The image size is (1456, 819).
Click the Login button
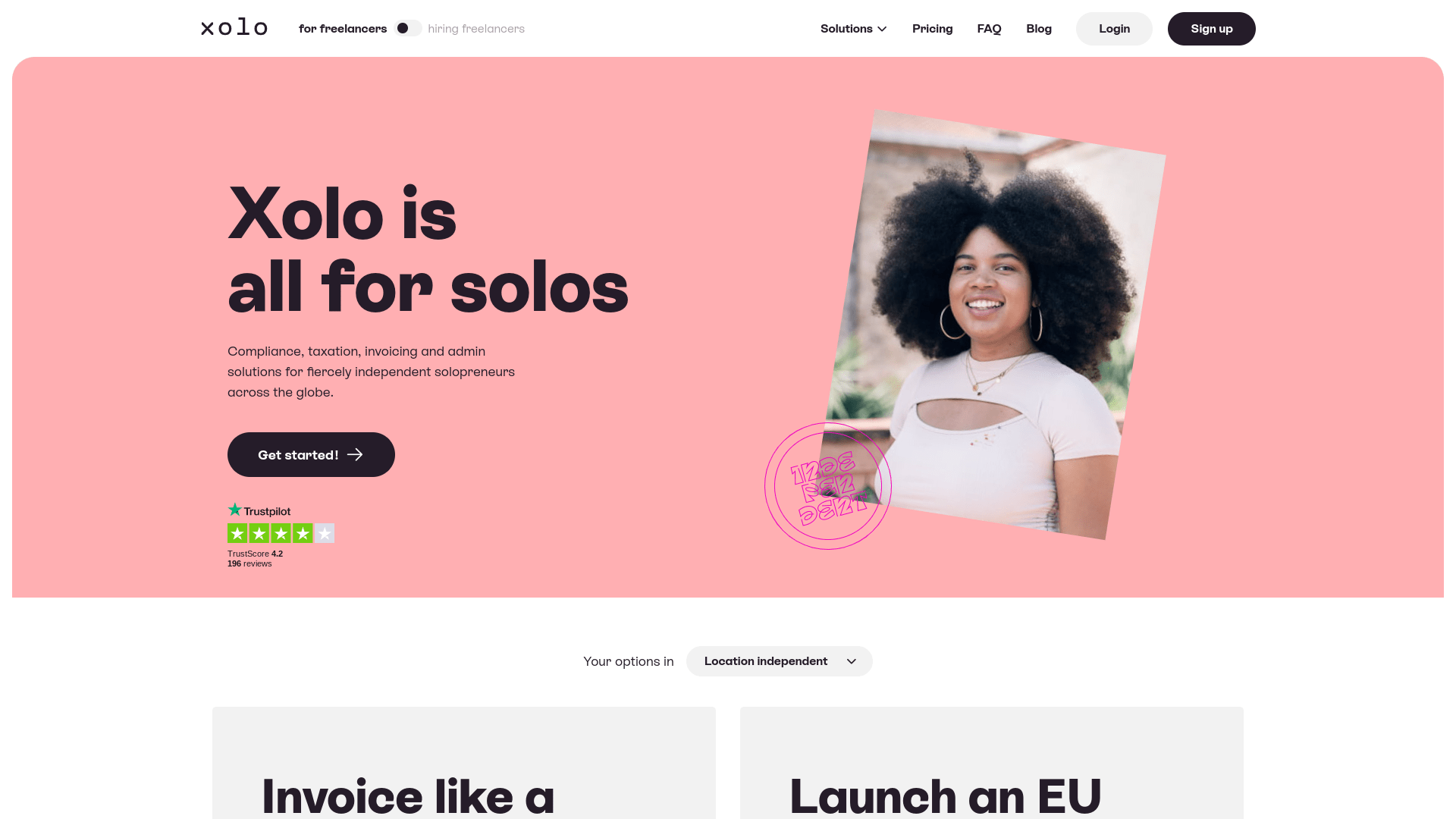[x=1114, y=29]
